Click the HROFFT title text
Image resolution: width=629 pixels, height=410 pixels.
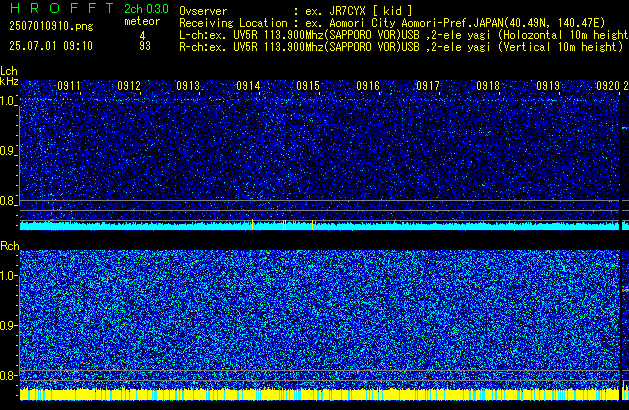click(x=62, y=8)
